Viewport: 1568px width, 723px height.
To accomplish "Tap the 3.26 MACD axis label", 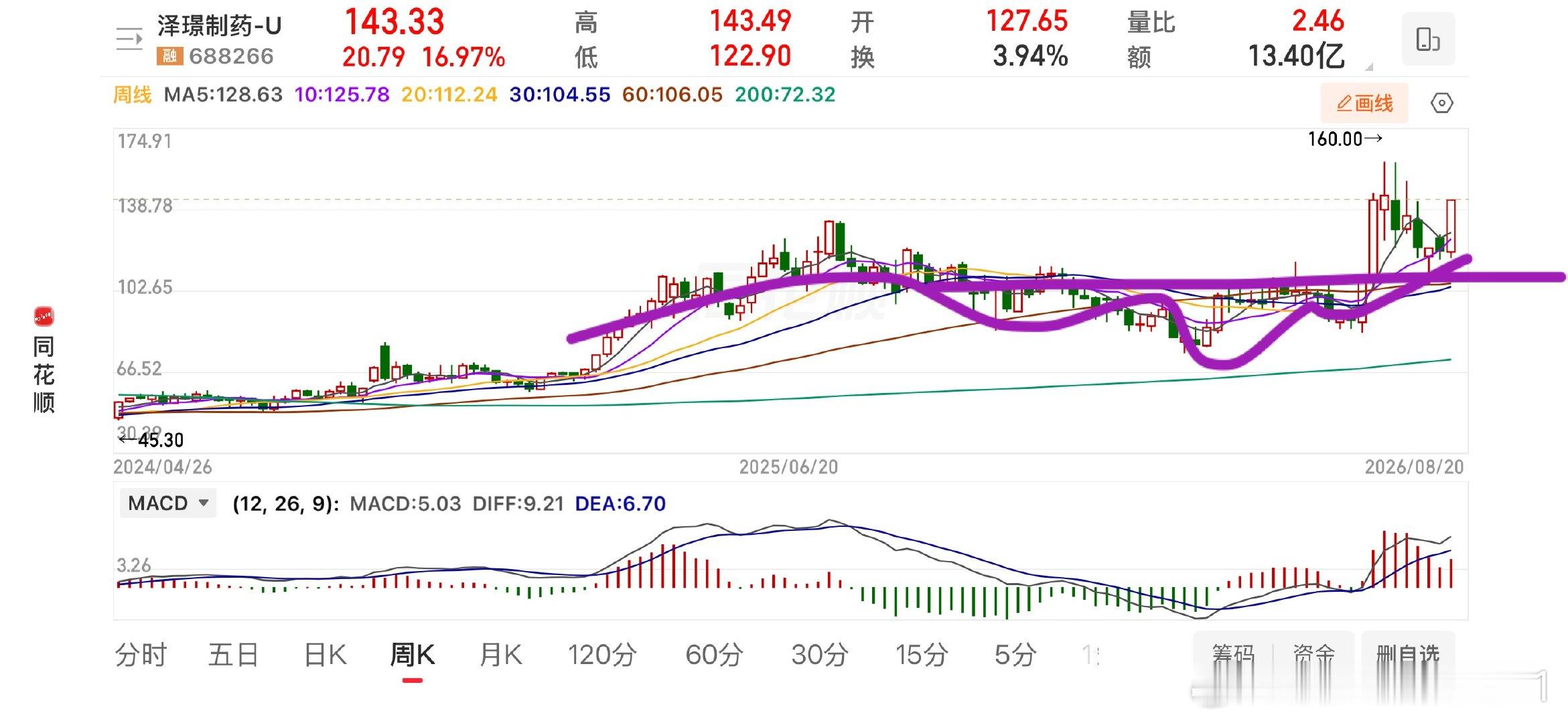I will [134, 565].
